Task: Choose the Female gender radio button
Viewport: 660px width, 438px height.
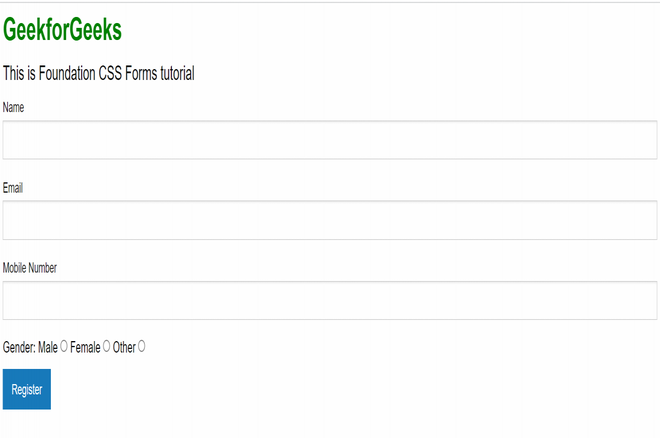Action: pyautogui.click(x=106, y=346)
